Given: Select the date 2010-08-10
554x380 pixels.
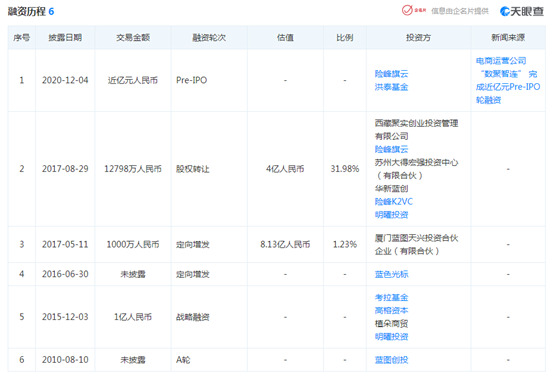Looking at the screenshot, I should pos(65,360).
